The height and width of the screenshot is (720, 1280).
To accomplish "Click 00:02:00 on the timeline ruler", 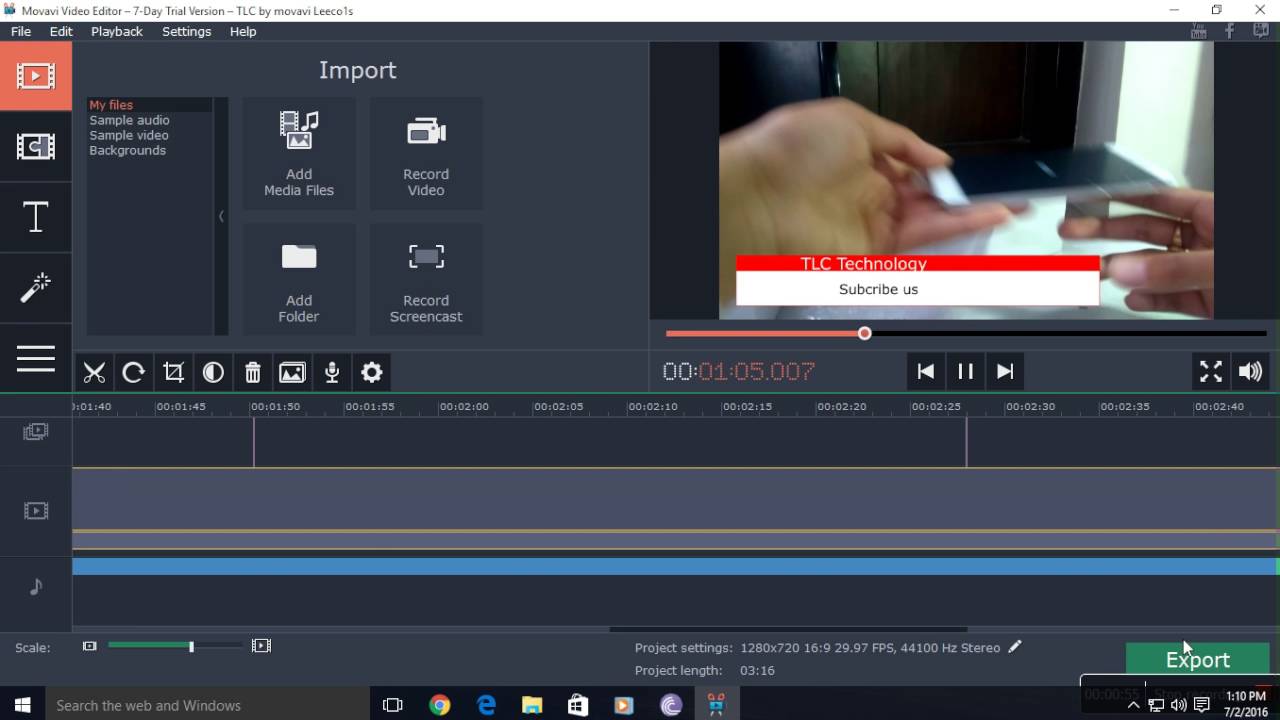I will click(x=464, y=406).
